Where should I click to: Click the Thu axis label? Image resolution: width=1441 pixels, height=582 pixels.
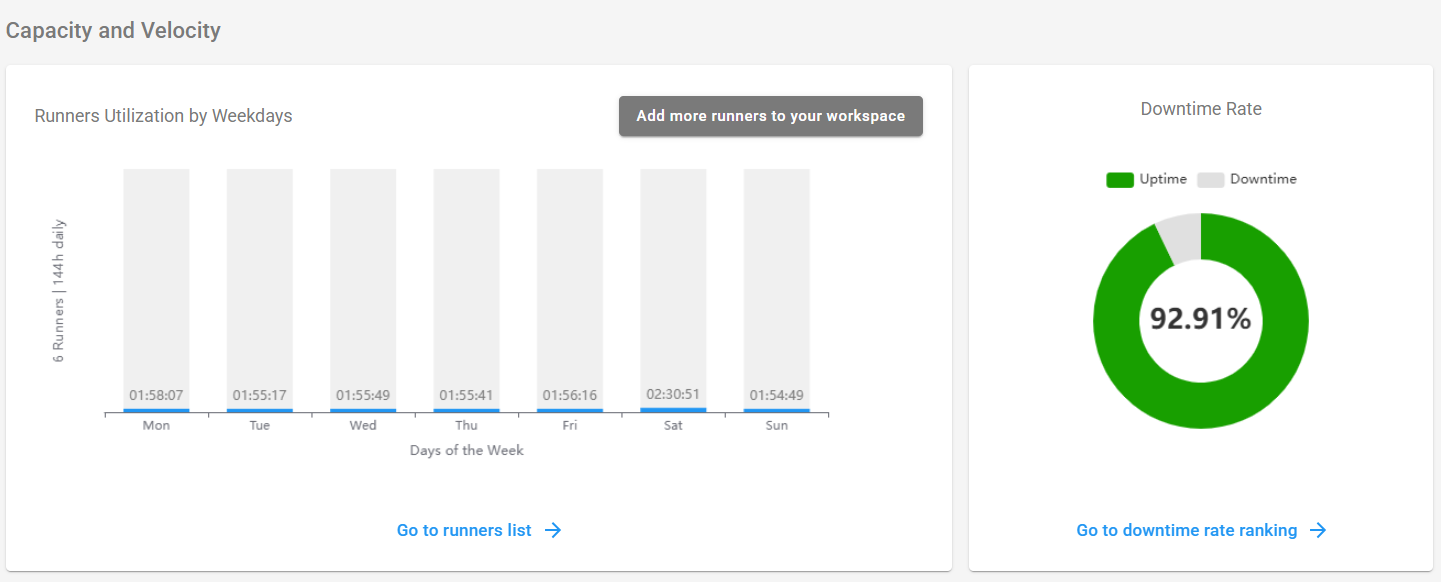pyautogui.click(x=466, y=425)
